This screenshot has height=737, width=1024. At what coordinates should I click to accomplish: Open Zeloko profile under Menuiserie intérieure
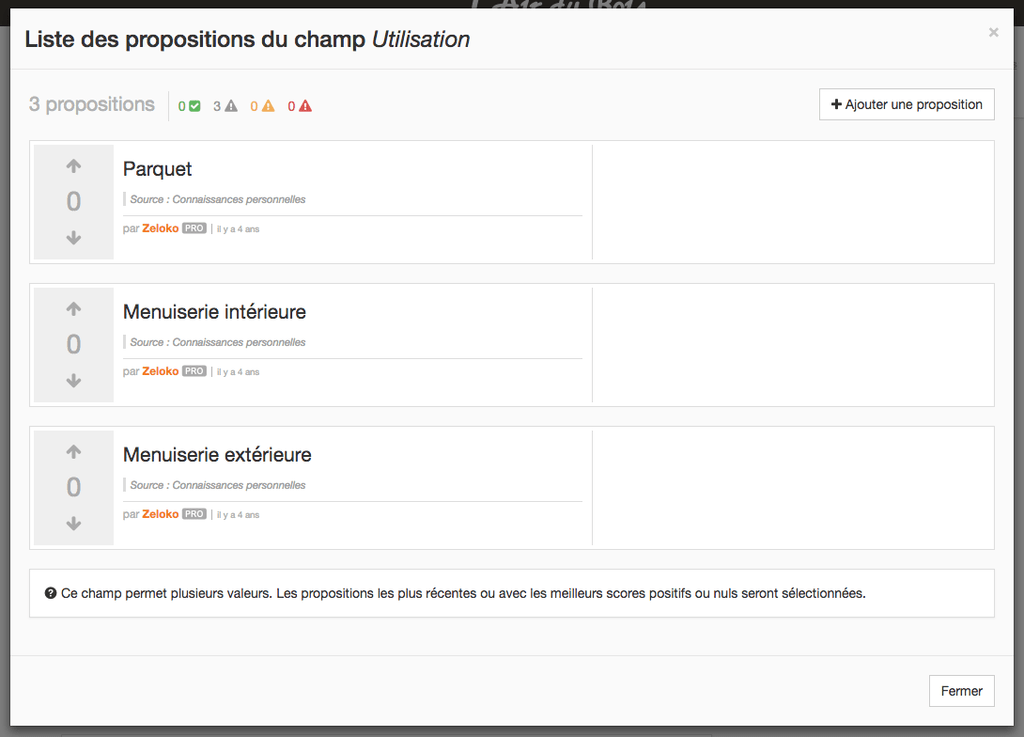(x=160, y=371)
